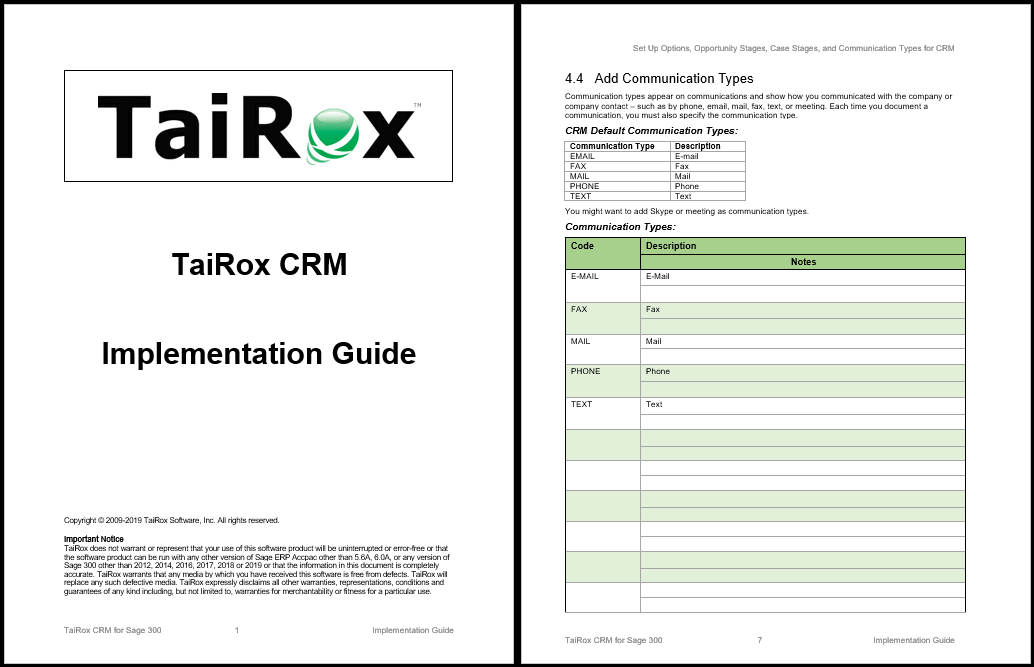The width and height of the screenshot is (1034, 667).
Task: Click the "Implementation Guide" title on the cover page
Action: tap(259, 353)
